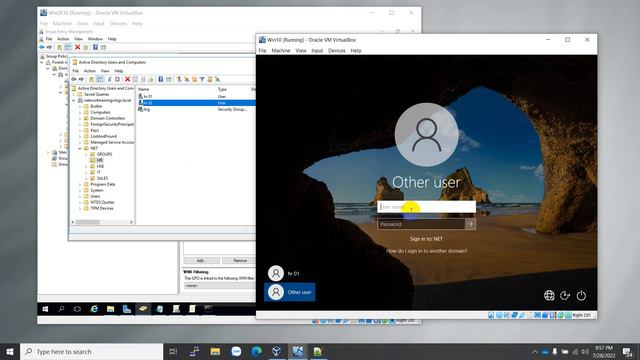Select TPM Devices in the AD tree
This screenshot has width=640, height=360.
pos(102,208)
